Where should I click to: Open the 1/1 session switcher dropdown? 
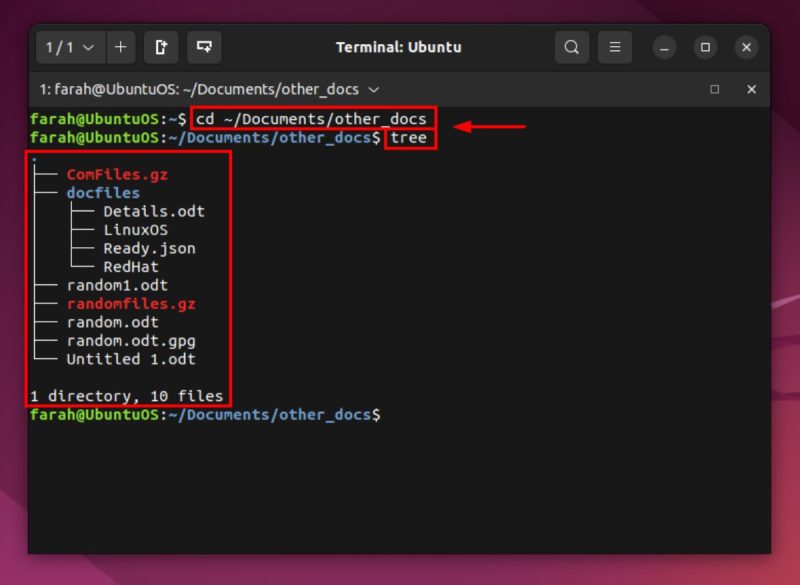coord(69,47)
